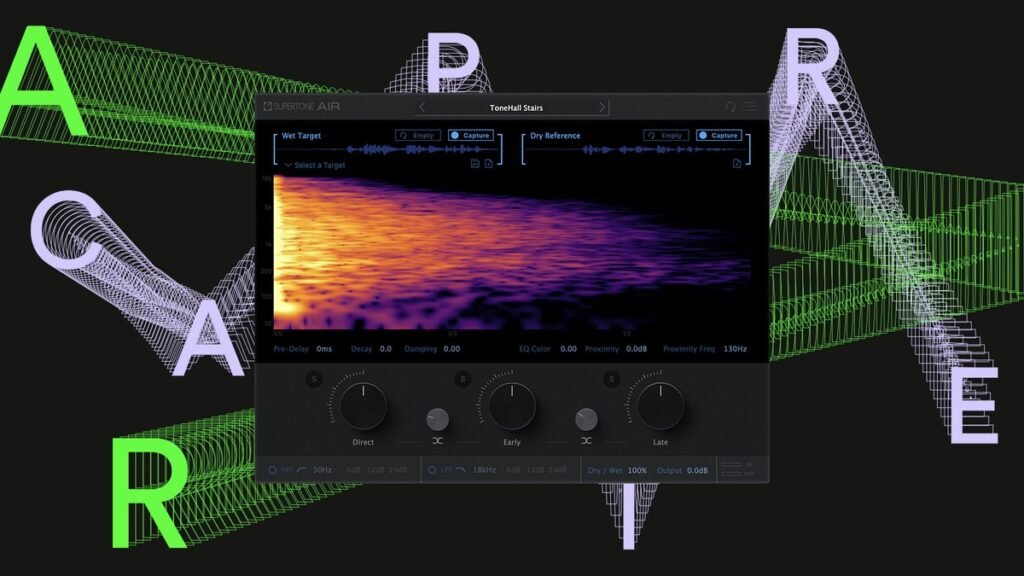The image size is (1024, 576).
Task: Open the file icon in the Dry Reference section
Action: coord(737,163)
